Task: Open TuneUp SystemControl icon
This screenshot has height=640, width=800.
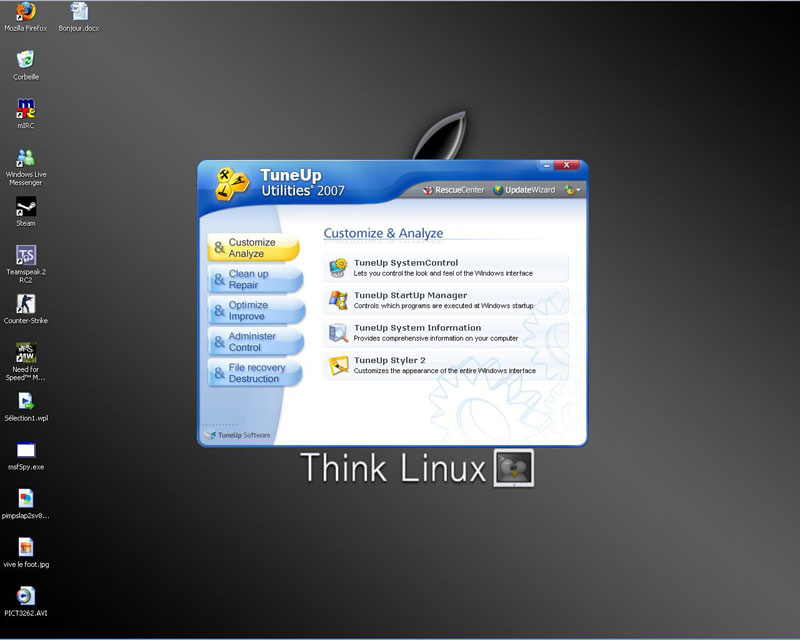Action: 338,267
